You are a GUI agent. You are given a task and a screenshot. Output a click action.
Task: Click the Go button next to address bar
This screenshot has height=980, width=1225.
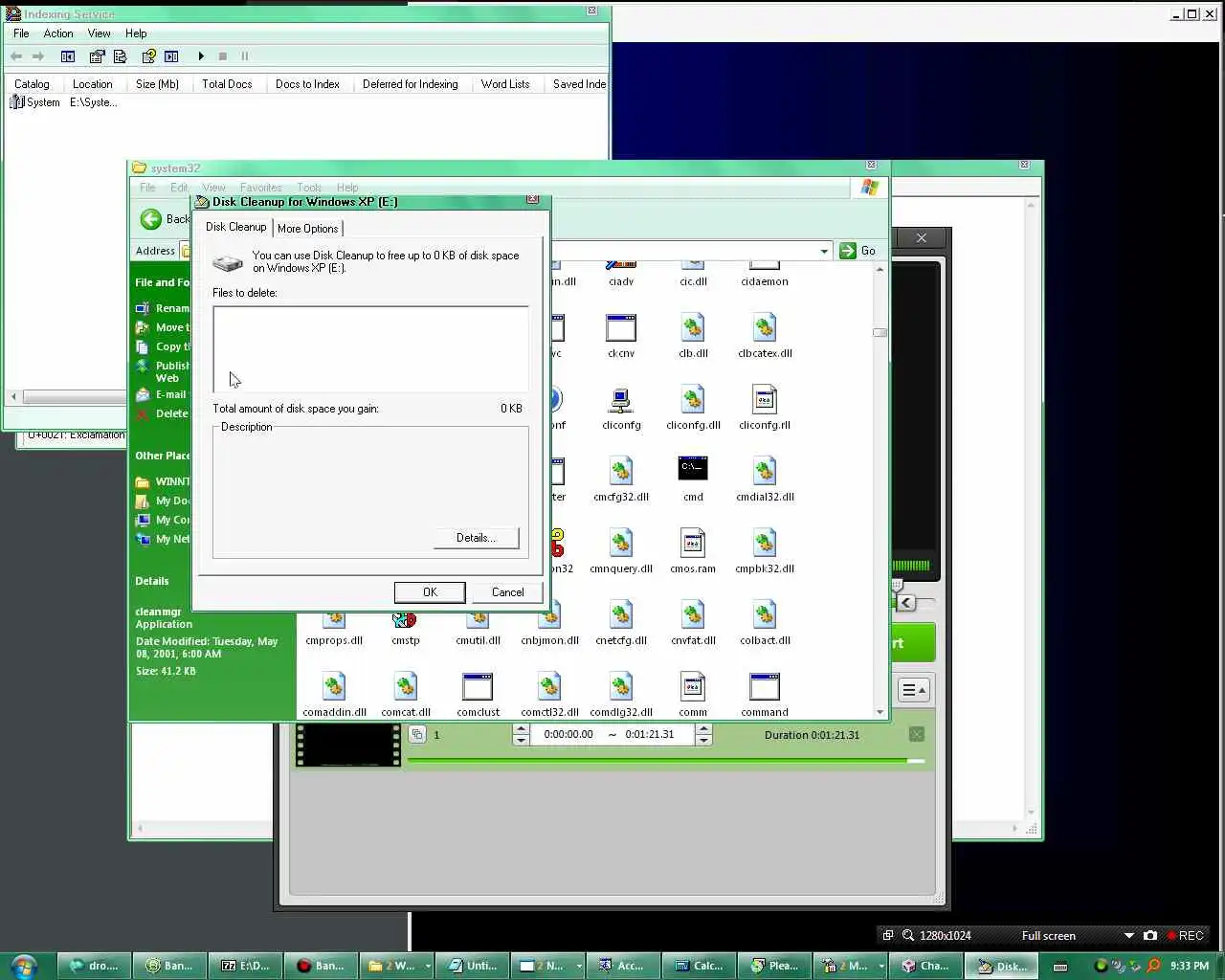tap(858, 251)
